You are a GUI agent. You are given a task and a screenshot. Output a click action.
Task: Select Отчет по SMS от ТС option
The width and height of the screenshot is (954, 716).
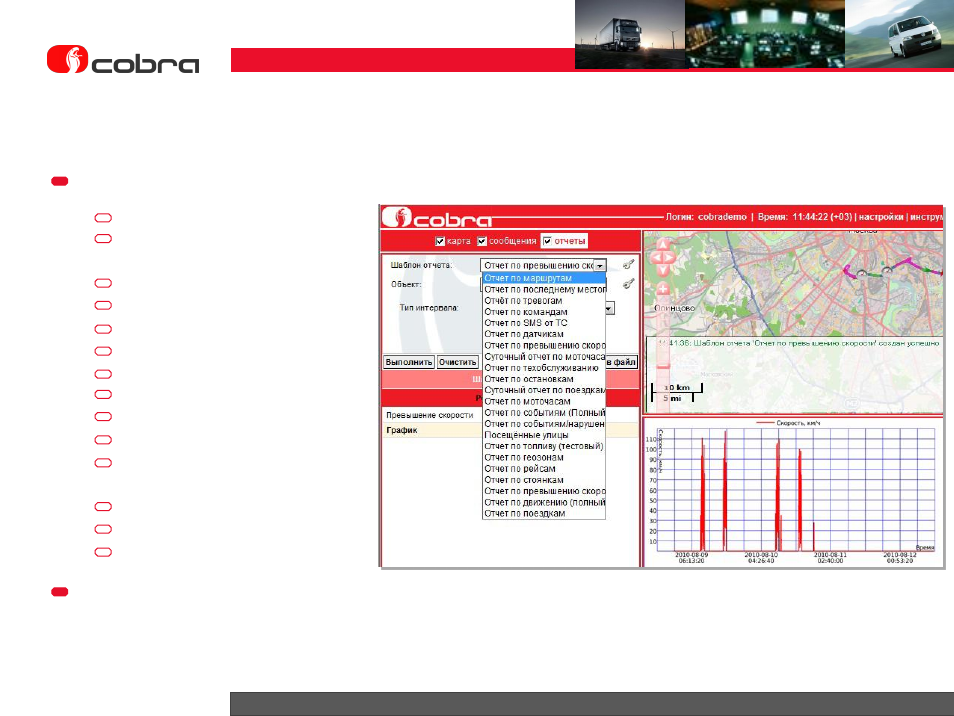tap(544, 323)
